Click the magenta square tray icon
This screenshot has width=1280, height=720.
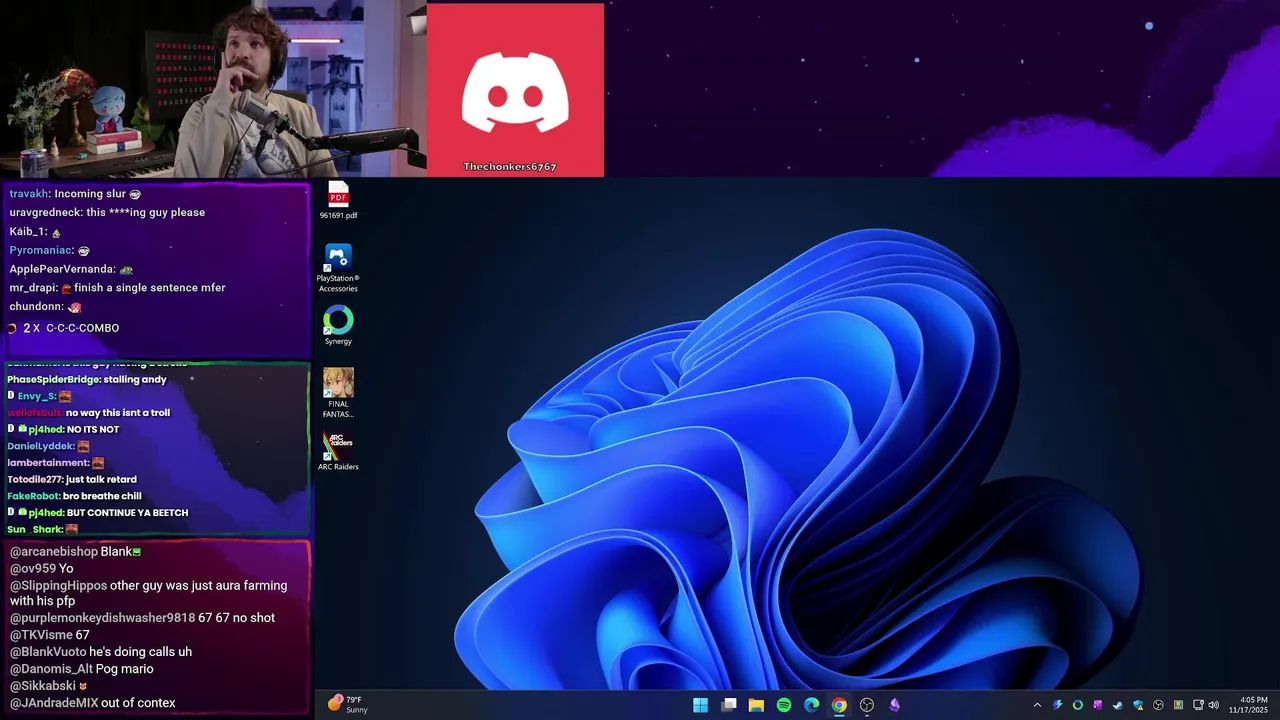coord(1098,705)
